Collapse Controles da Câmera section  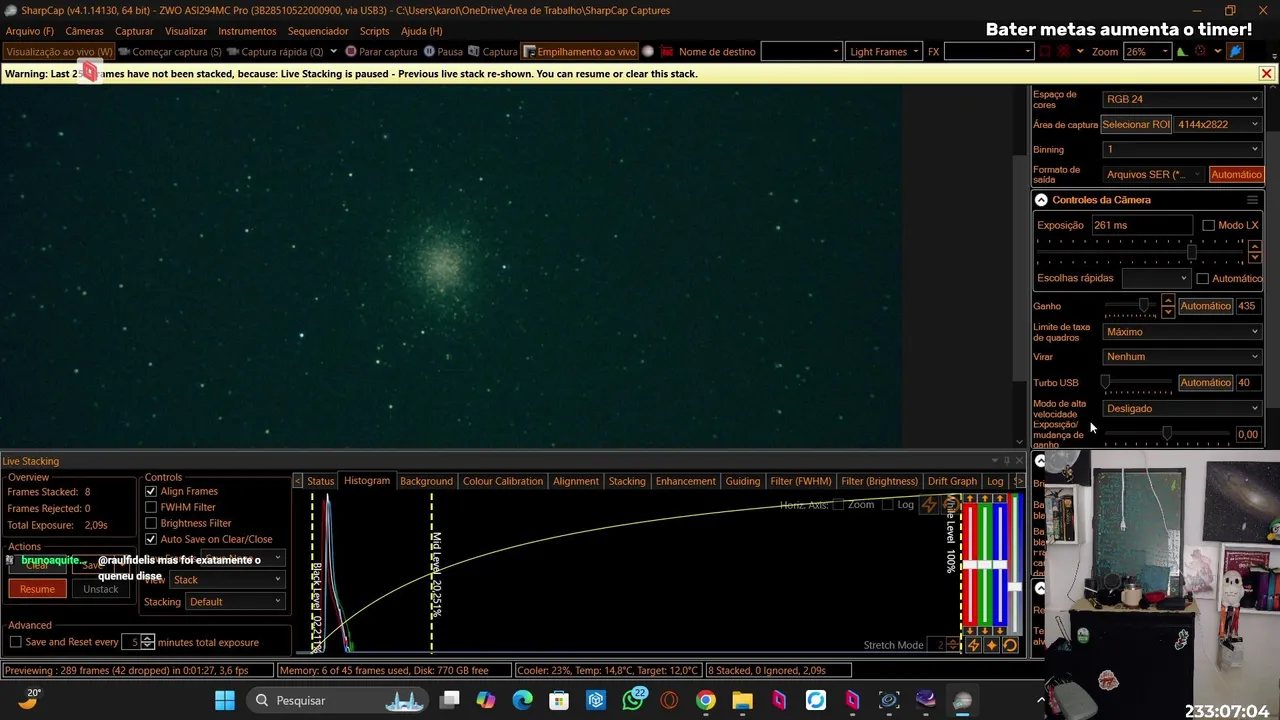pyautogui.click(x=1041, y=200)
